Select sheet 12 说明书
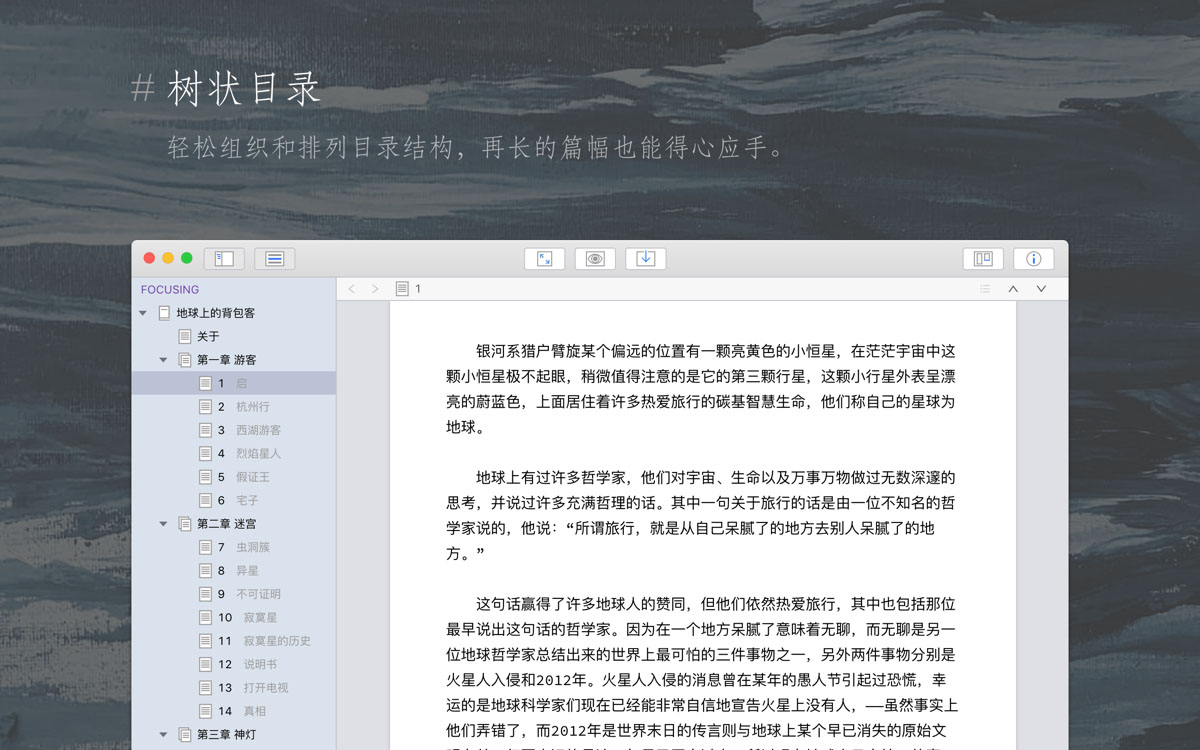The image size is (1200, 750). [234, 664]
